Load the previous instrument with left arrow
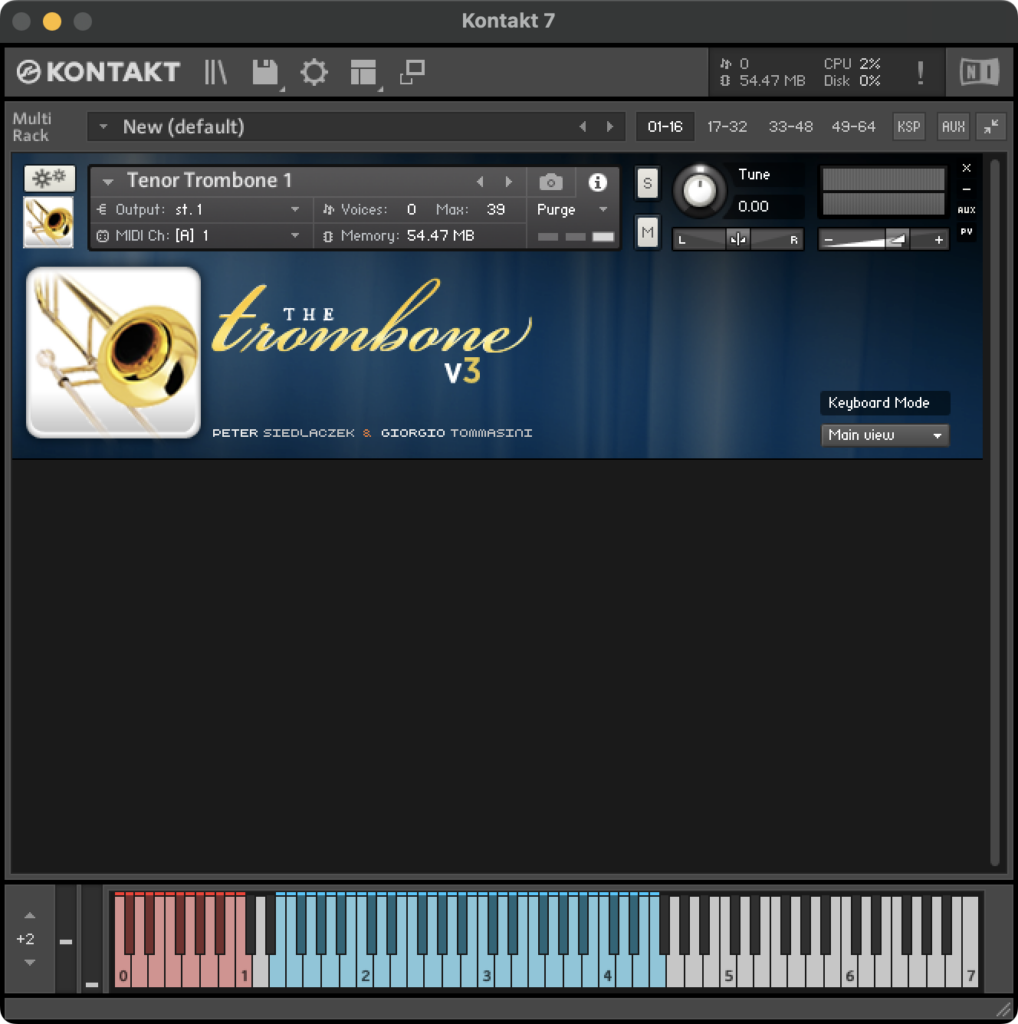This screenshot has height=1024, width=1018. point(481,182)
